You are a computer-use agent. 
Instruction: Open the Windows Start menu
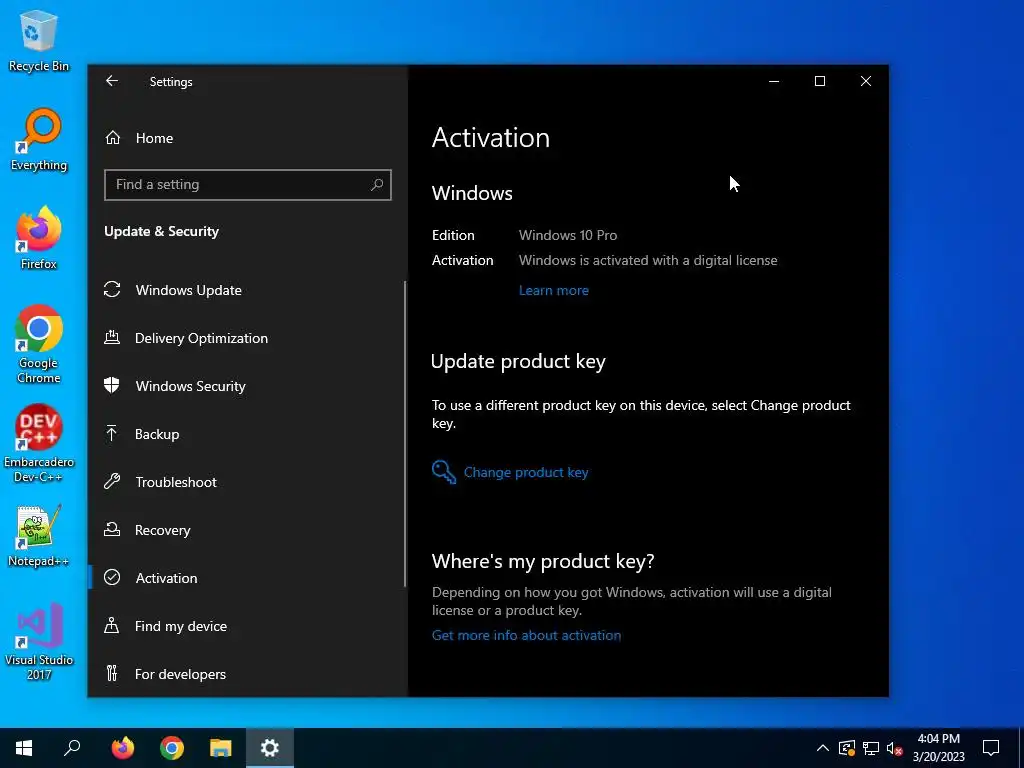[x=24, y=748]
